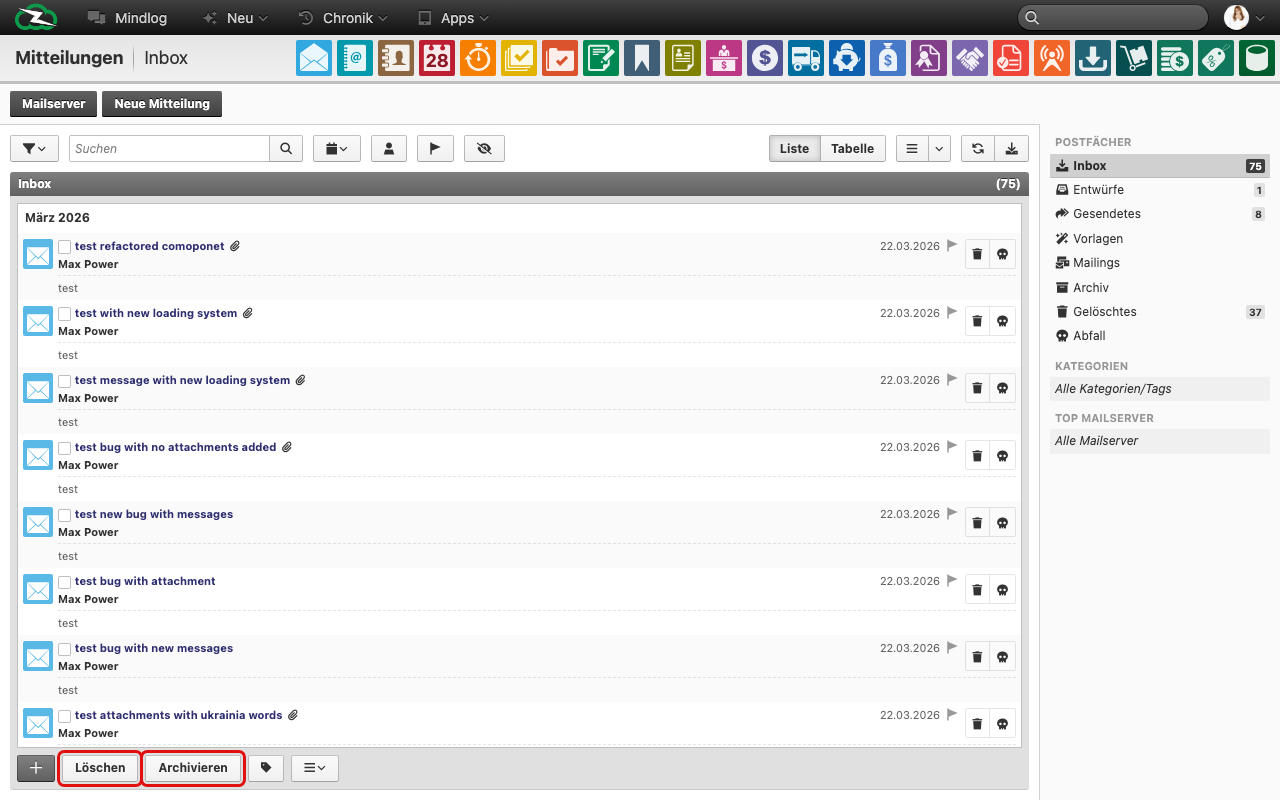Open the hand truck boxes icon
The image size is (1280, 800).
point(1134,58)
